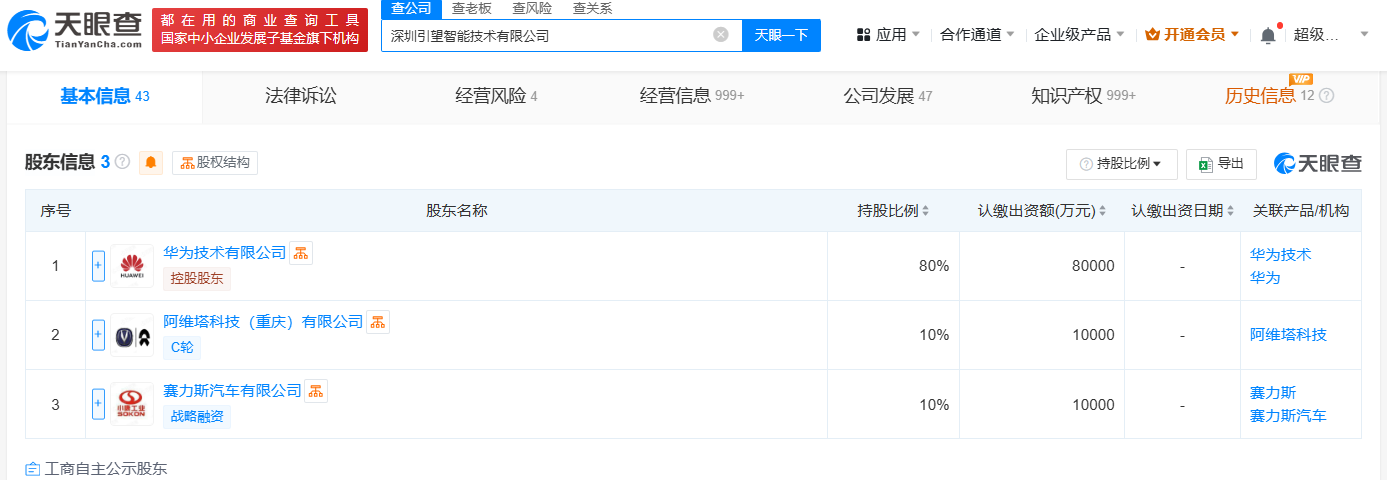Select the 基本信息 tab
The width and height of the screenshot is (1387, 480).
104,96
